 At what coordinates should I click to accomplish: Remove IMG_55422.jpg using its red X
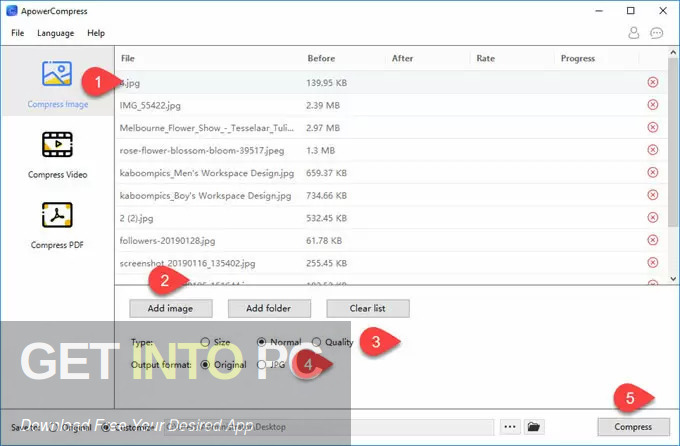pos(653,105)
